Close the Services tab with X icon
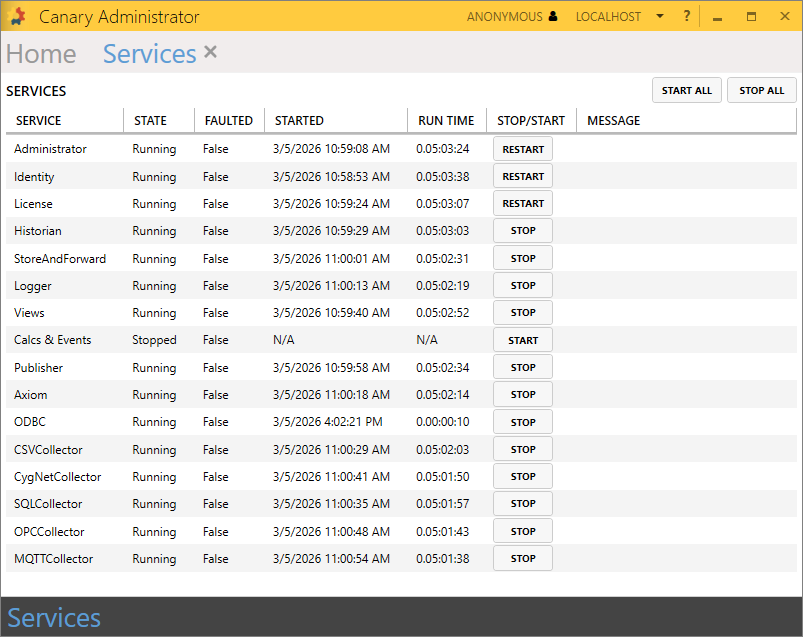Screen dimensions: 803x637 tap(210, 52)
